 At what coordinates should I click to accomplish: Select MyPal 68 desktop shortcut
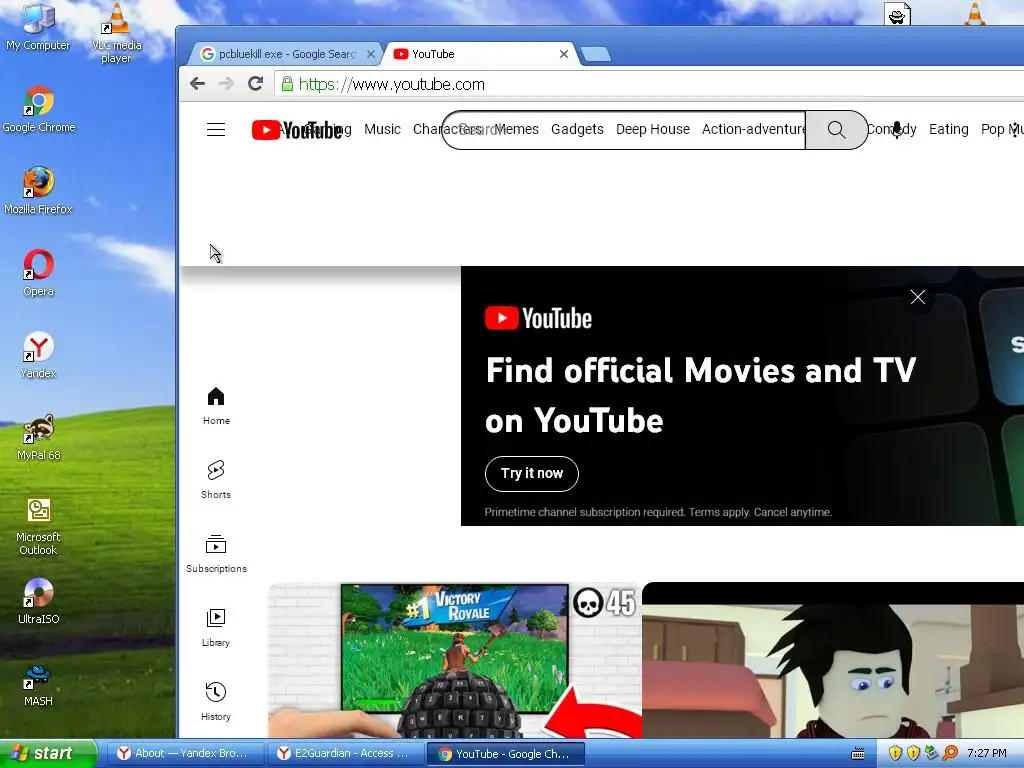click(39, 438)
